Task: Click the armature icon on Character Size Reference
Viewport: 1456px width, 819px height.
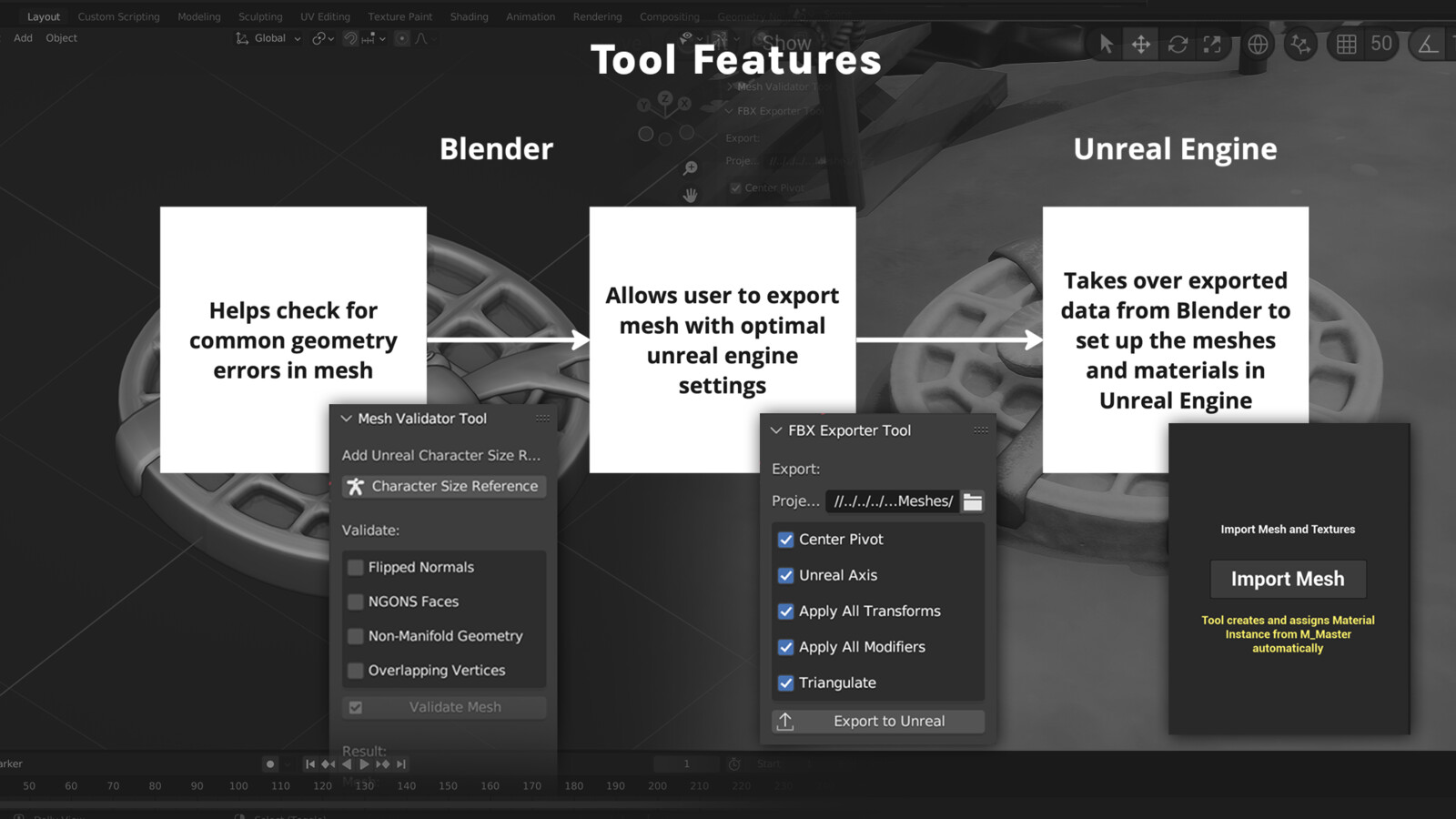Action: 356,487
